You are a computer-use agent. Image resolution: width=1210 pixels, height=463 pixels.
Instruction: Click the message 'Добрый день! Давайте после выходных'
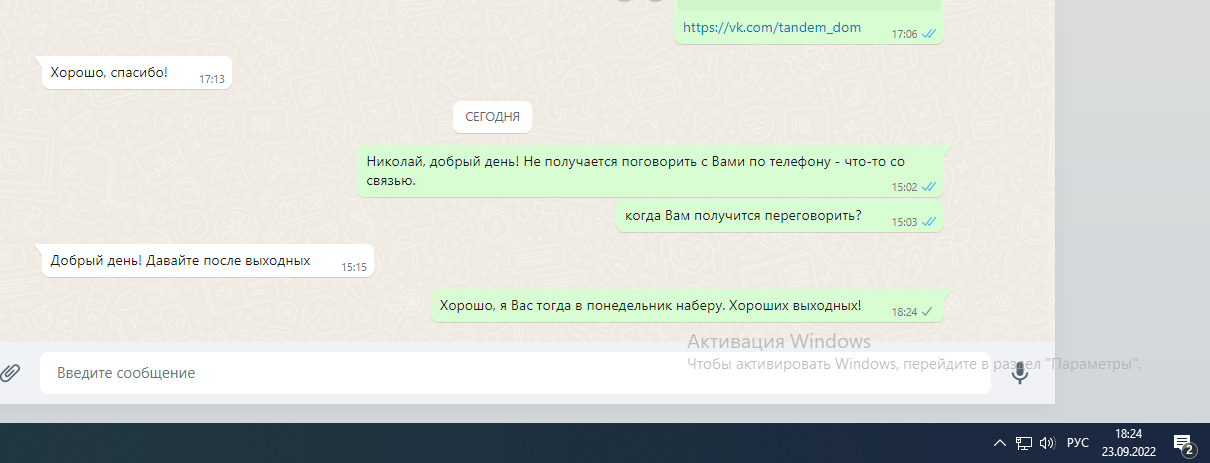[181, 261]
